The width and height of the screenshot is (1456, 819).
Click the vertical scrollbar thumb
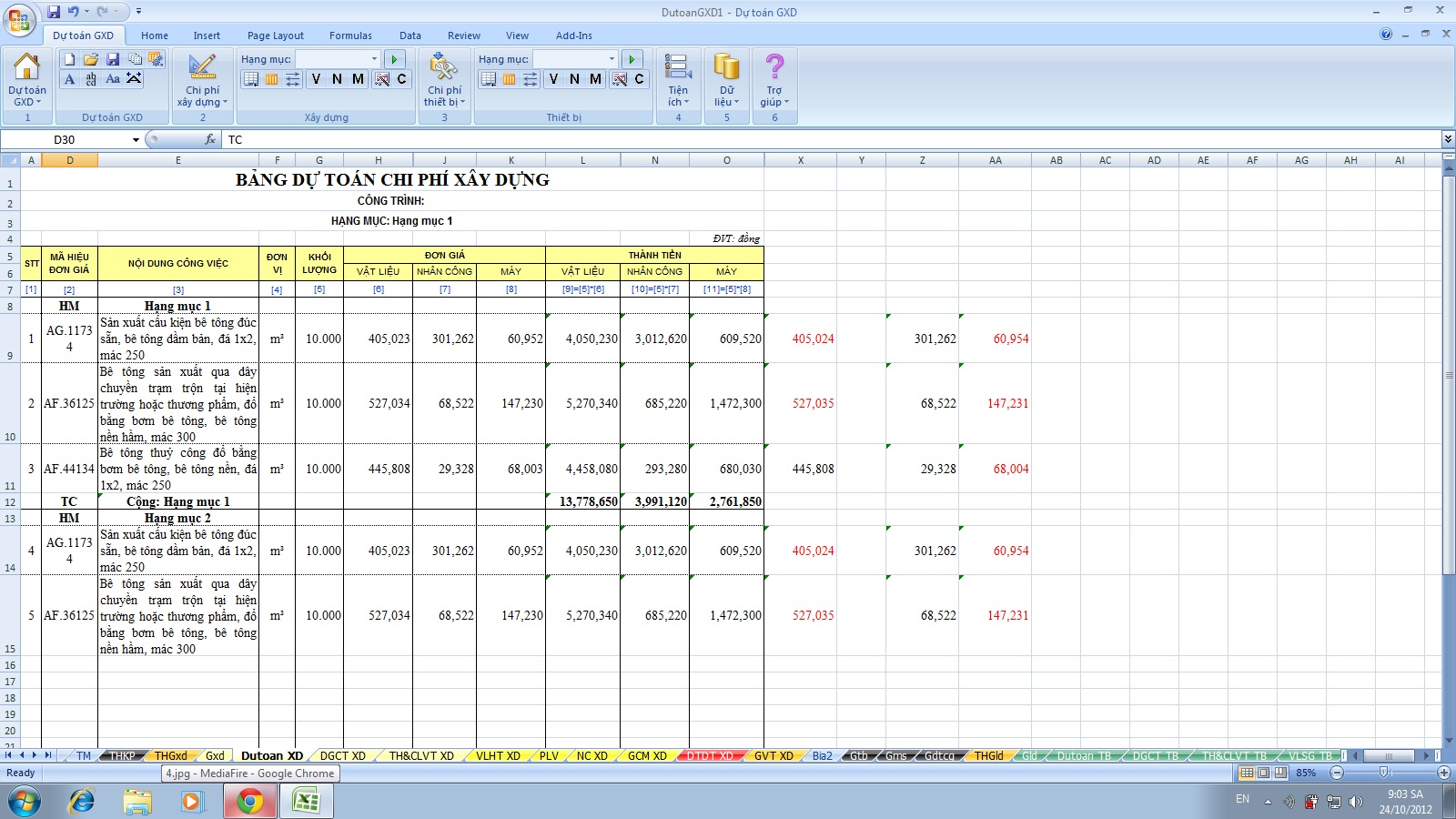click(1449, 376)
